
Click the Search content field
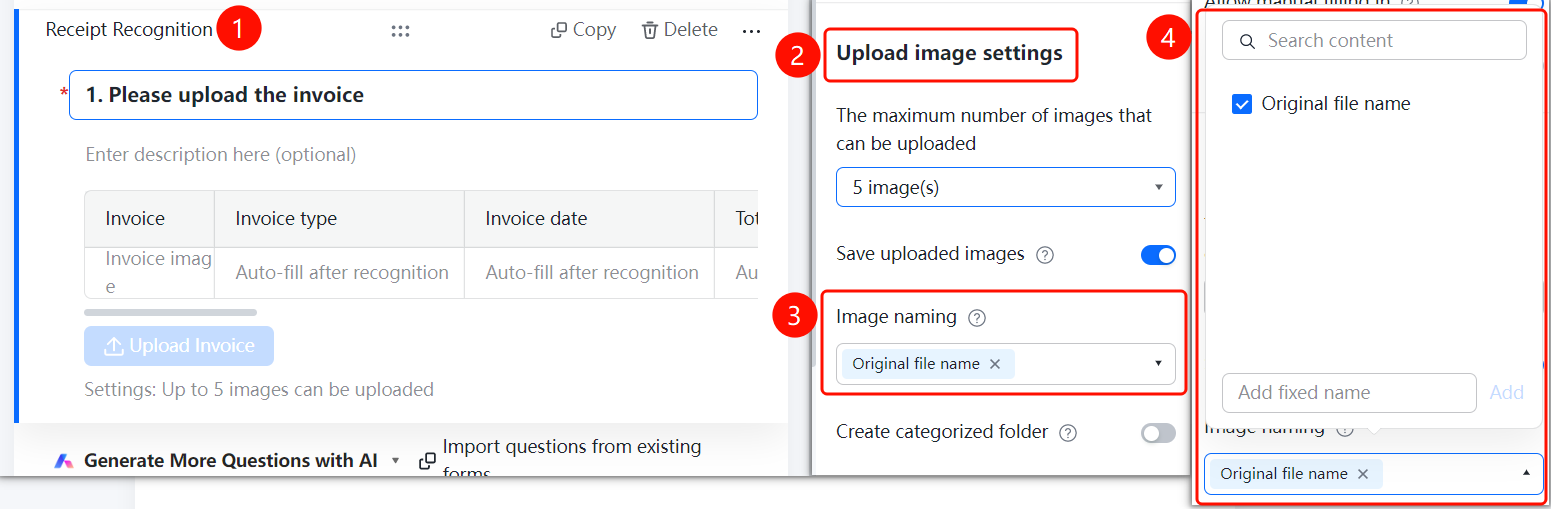pyautogui.click(x=1374, y=41)
